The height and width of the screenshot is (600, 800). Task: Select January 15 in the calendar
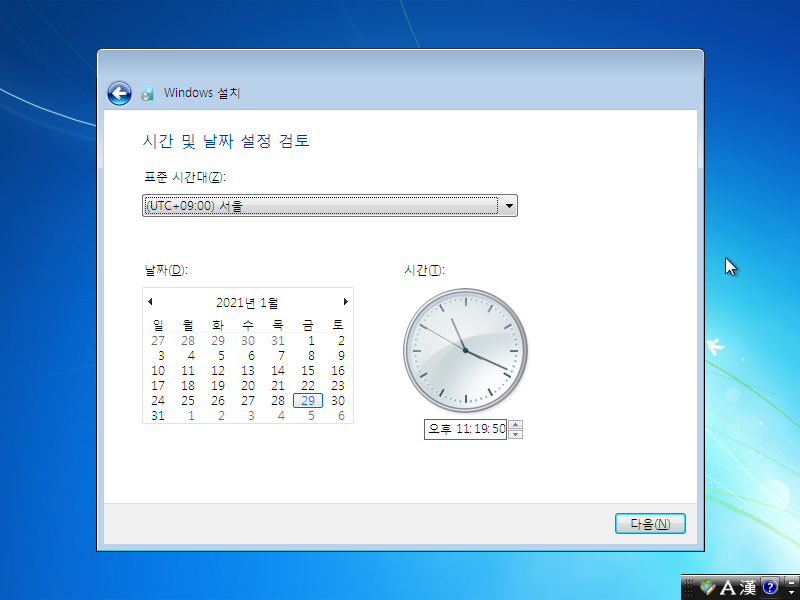308,370
